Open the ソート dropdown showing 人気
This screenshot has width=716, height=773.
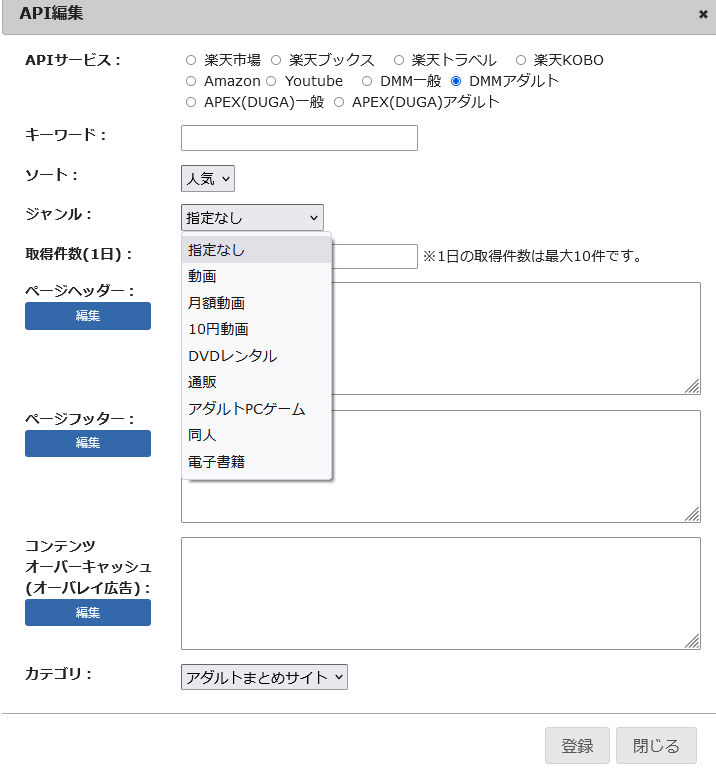click(x=208, y=179)
